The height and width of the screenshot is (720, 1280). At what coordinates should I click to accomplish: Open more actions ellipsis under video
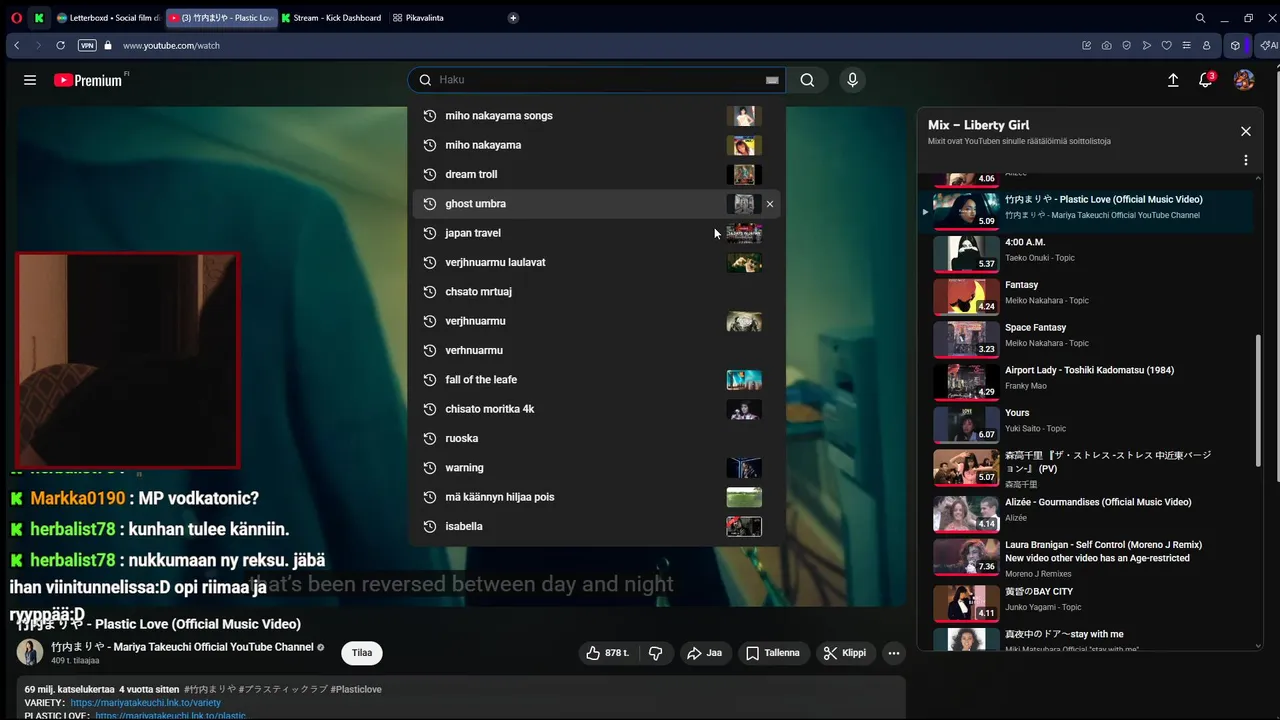[x=894, y=653]
